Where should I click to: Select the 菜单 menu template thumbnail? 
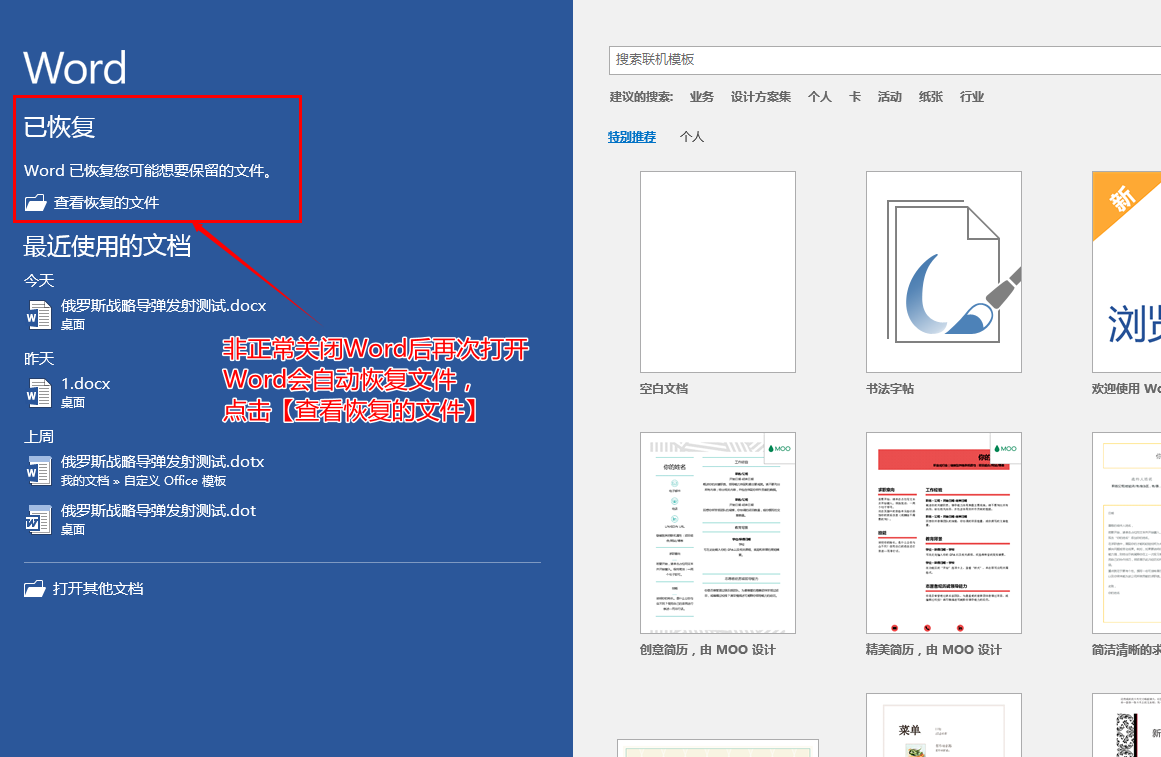point(943,725)
